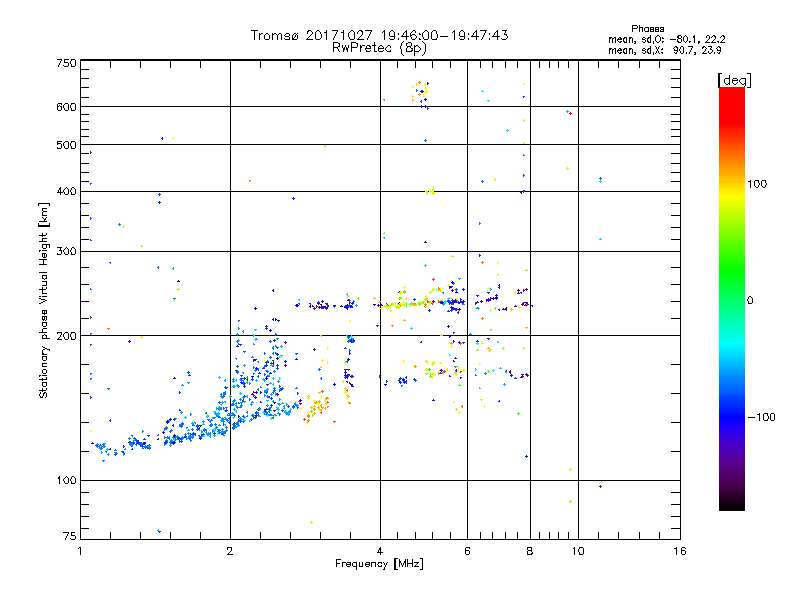
Task: Click the colorbar tick label "-100"
Action: pyautogui.click(x=761, y=417)
